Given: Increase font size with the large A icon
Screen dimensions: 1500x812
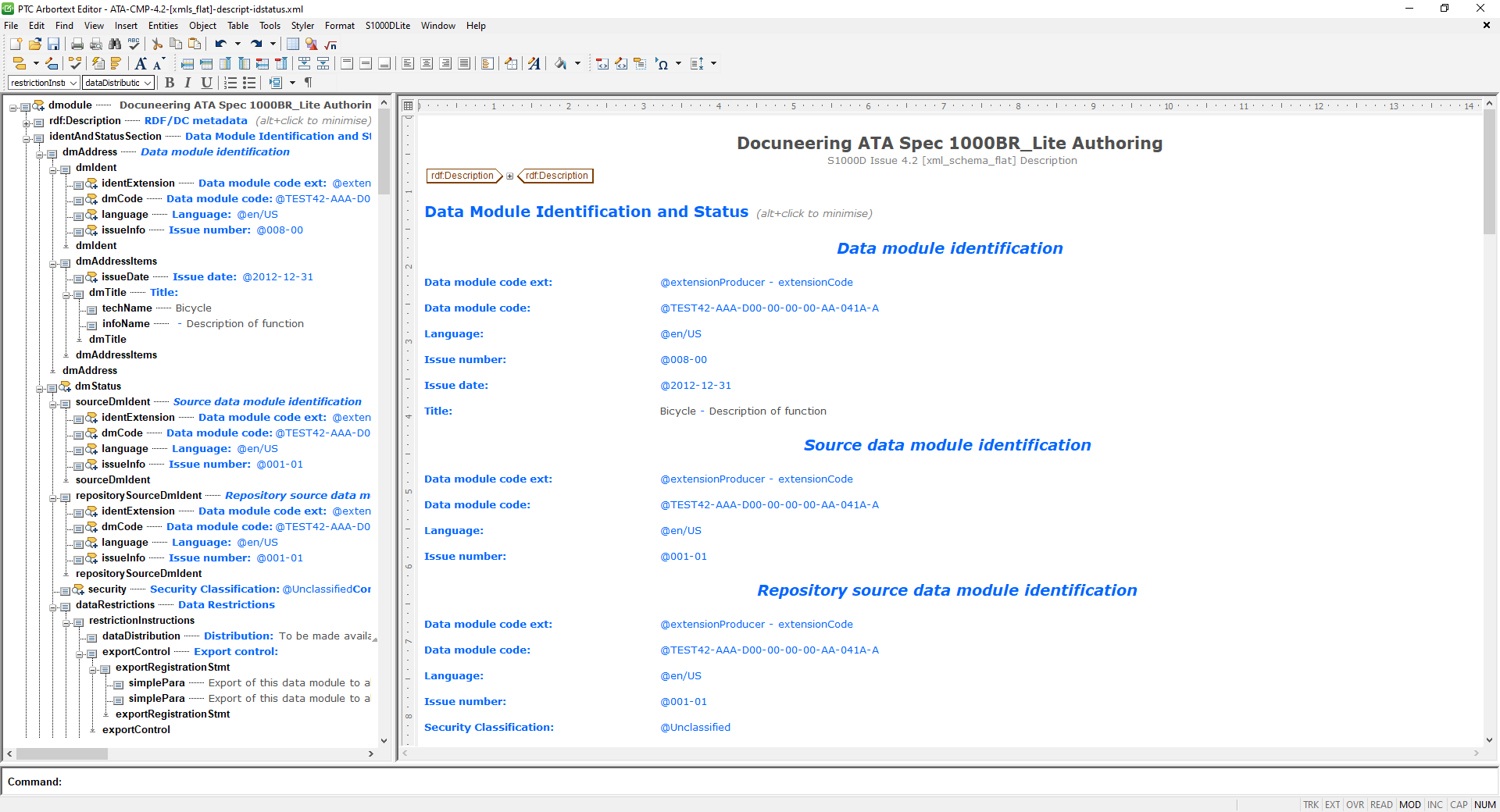Looking at the screenshot, I should [x=141, y=64].
